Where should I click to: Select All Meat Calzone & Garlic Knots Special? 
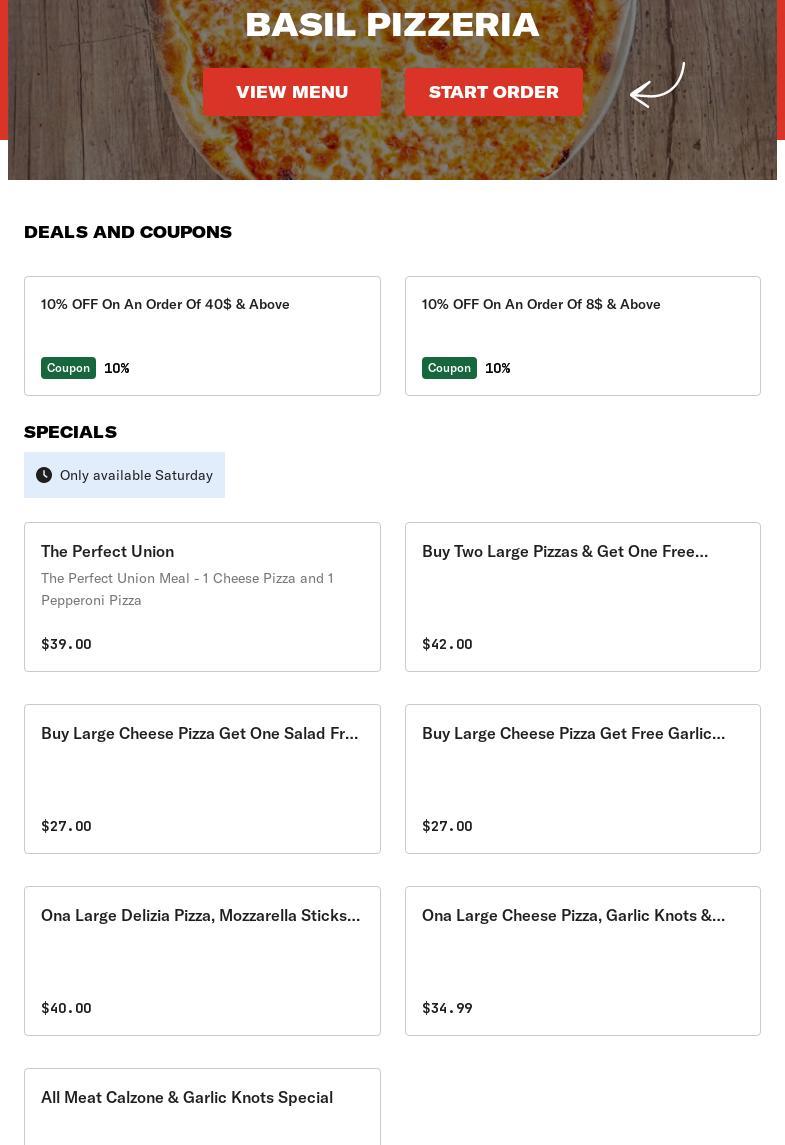[x=202, y=1105]
